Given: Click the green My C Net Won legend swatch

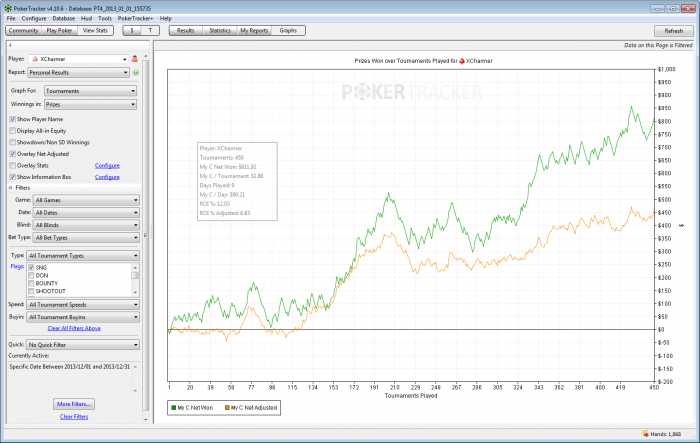Looking at the screenshot, I should click(175, 408).
